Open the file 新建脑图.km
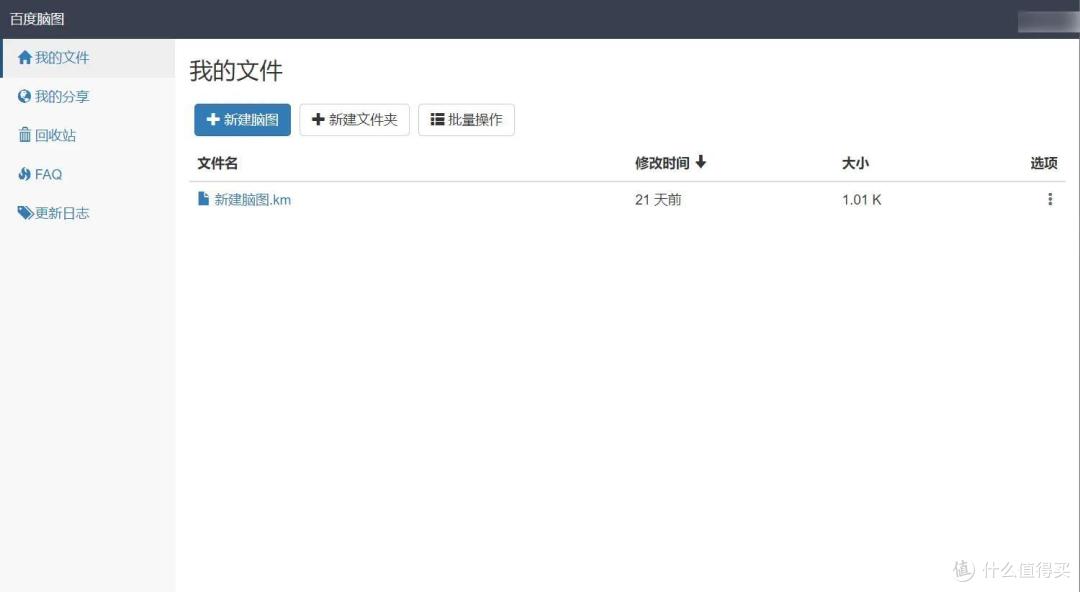 [252, 200]
